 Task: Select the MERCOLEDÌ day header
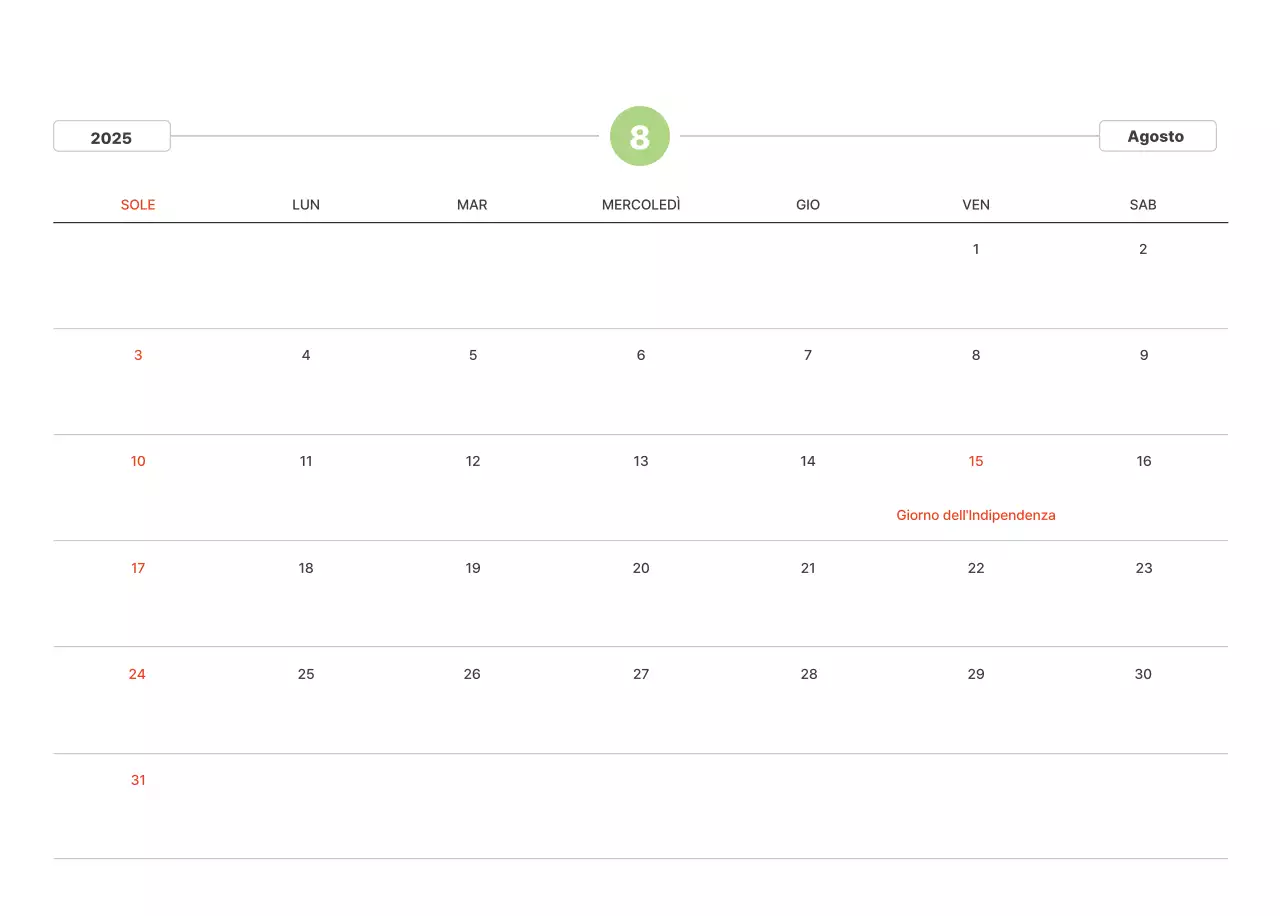pos(641,205)
